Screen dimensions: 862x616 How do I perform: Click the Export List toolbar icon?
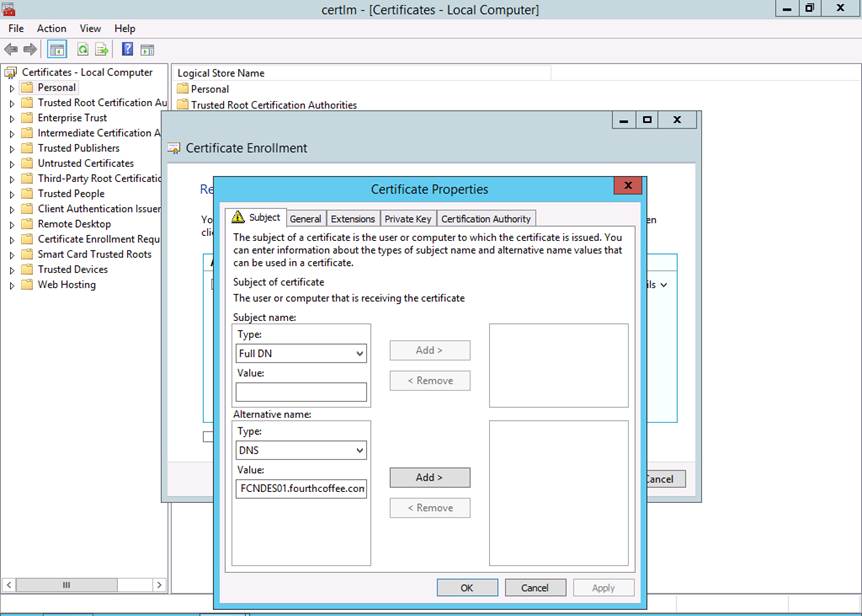pos(101,49)
